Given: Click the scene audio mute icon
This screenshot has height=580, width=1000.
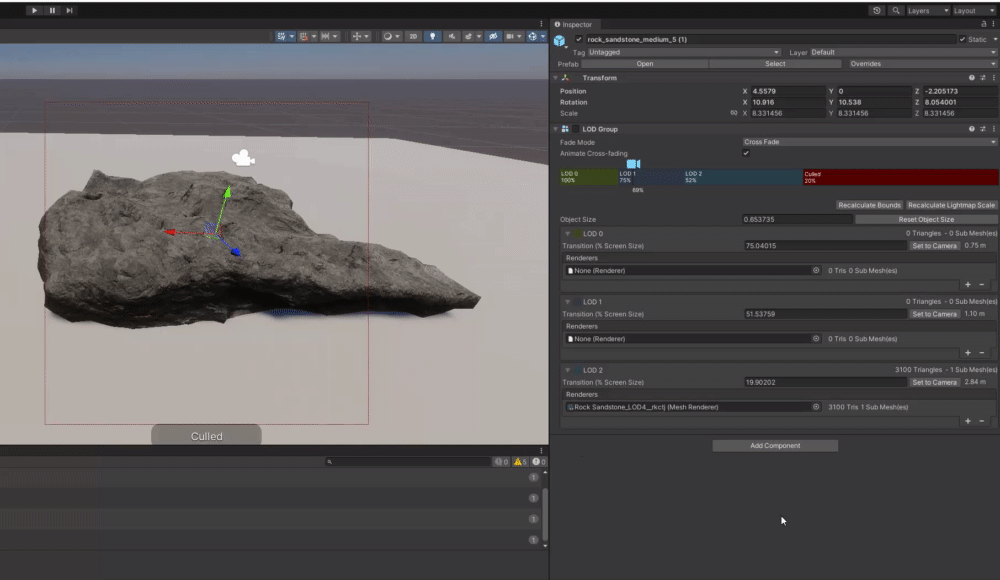Looking at the screenshot, I should tap(453, 36).
